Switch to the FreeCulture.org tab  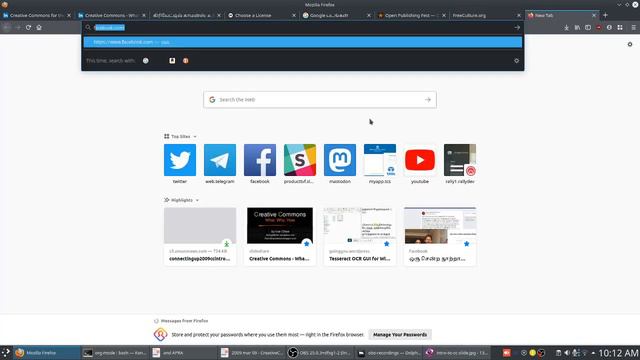tap(487, 15)
